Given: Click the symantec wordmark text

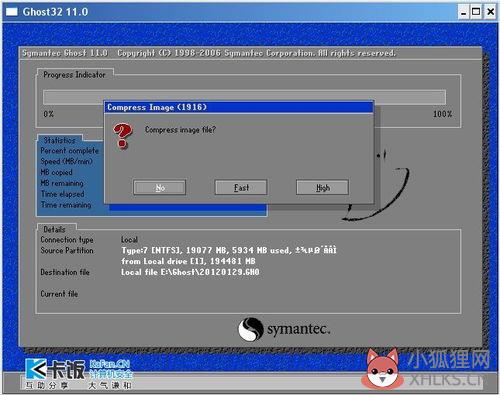Looking at the screenshot, I should (299, 329).
